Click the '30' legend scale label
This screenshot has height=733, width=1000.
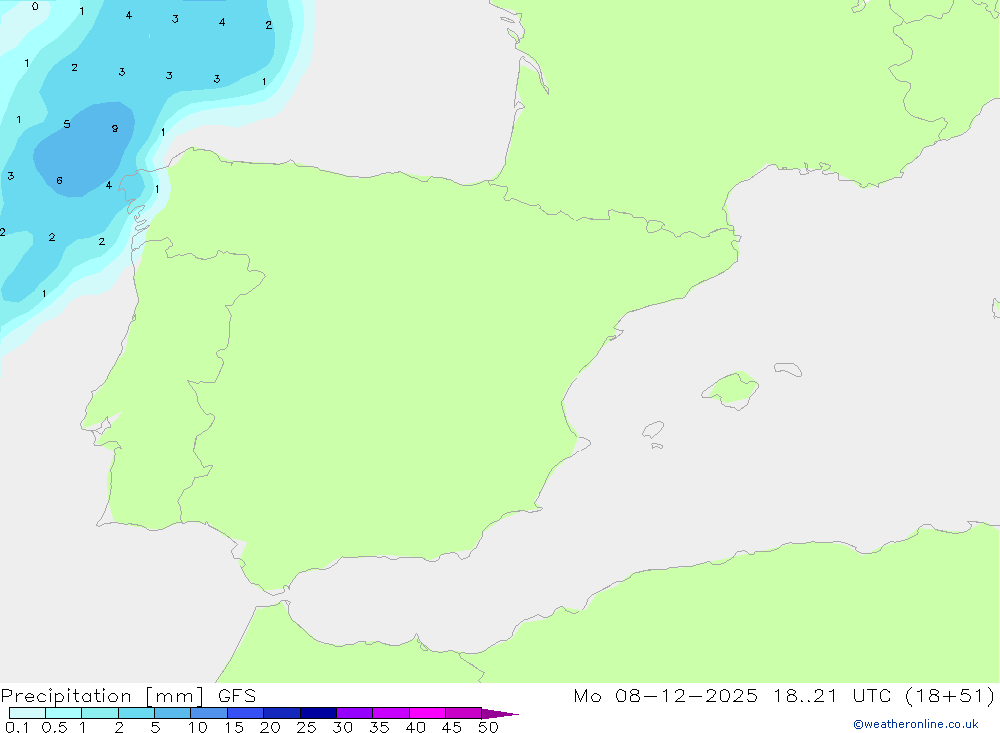point(343,727)
